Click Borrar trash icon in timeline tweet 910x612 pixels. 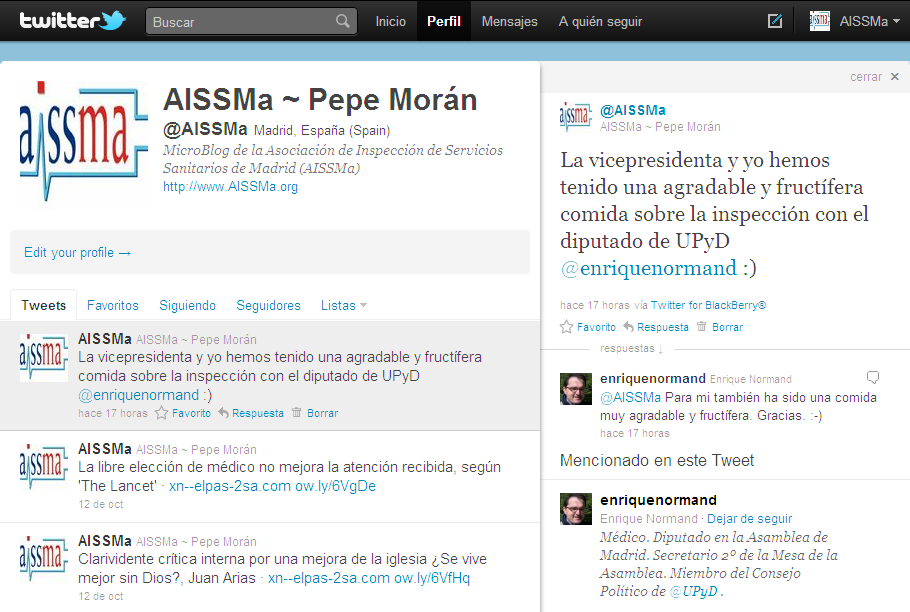tap(297, 412)
